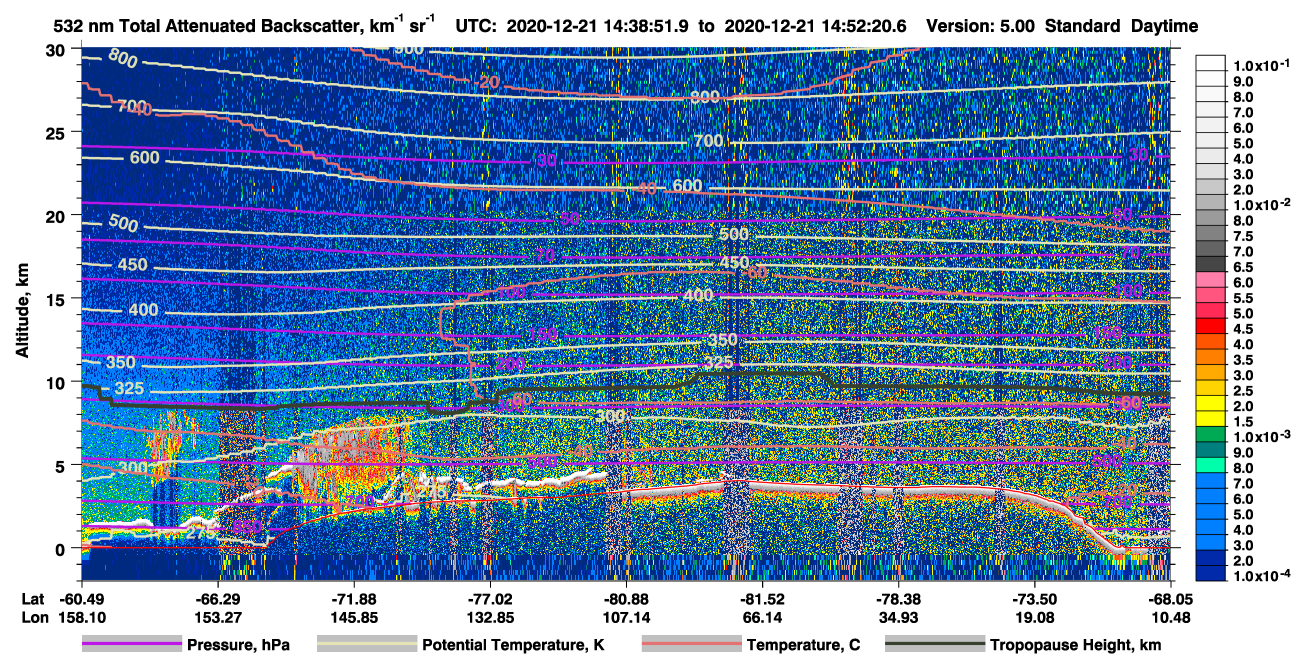Click the Pressure, hPa legend line swatch
1300x667 pixels.
coord(133,645)
